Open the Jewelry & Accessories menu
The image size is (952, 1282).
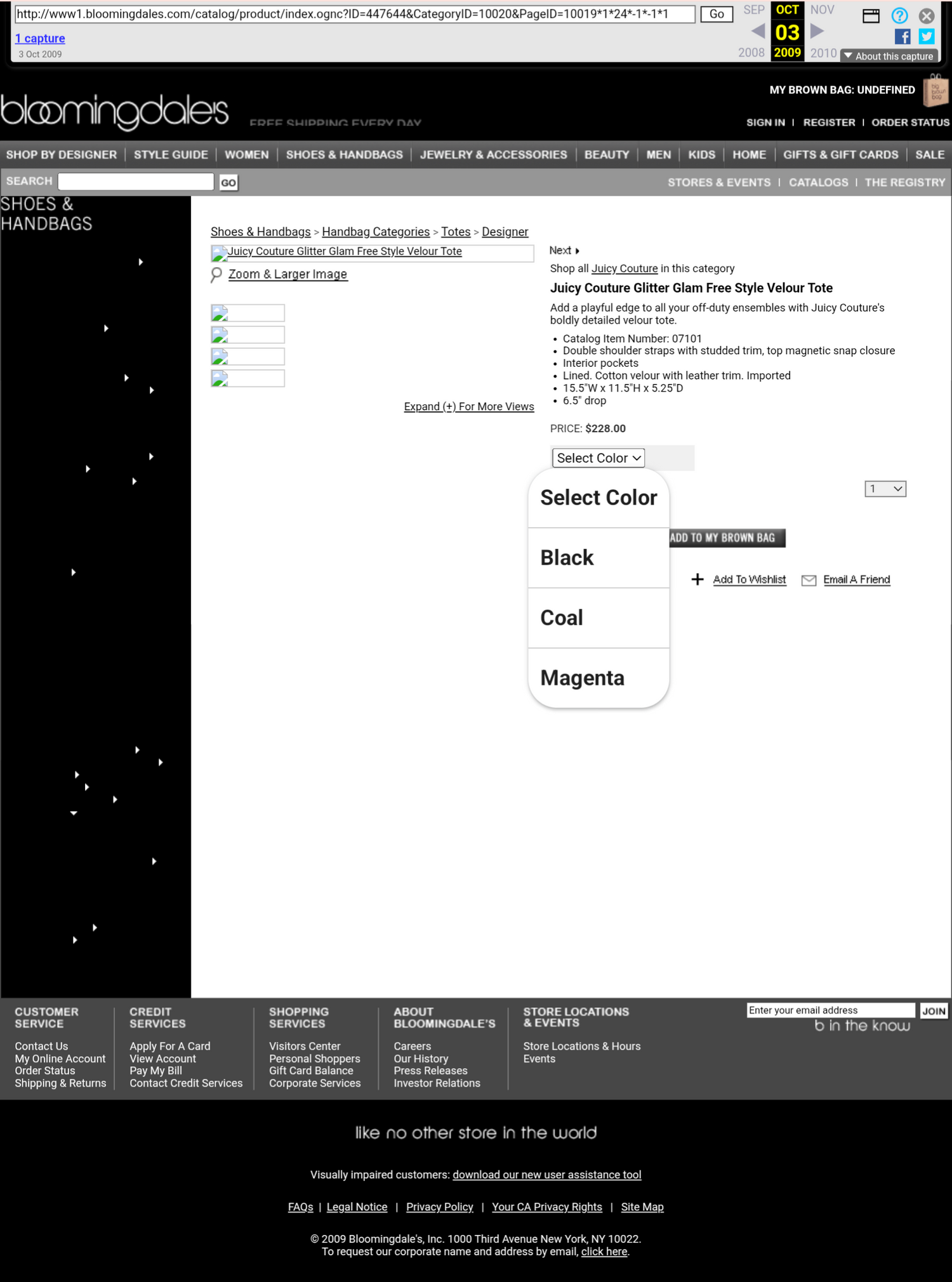[x=493, y=155]
